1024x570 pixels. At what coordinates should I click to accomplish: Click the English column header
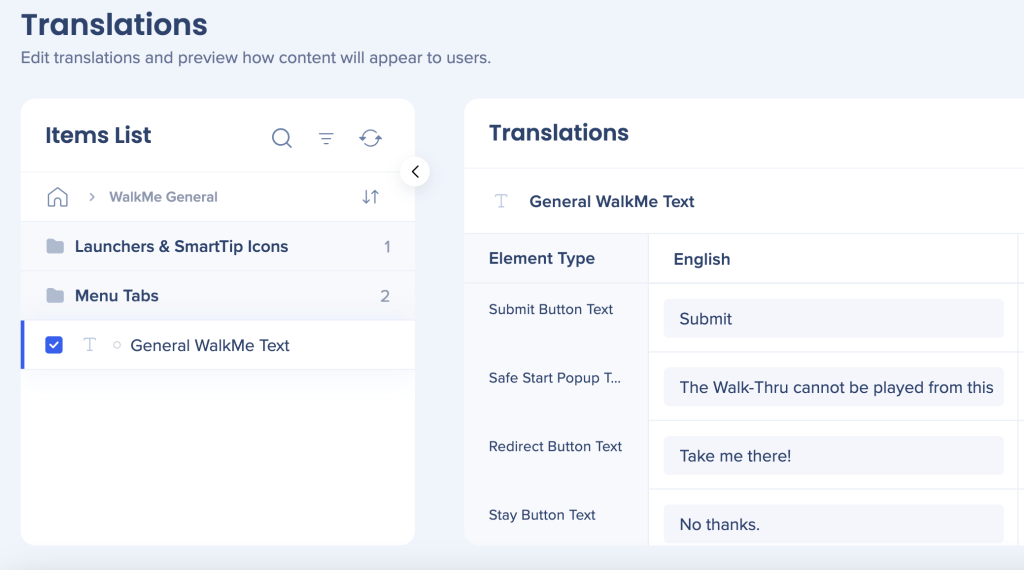702,259
